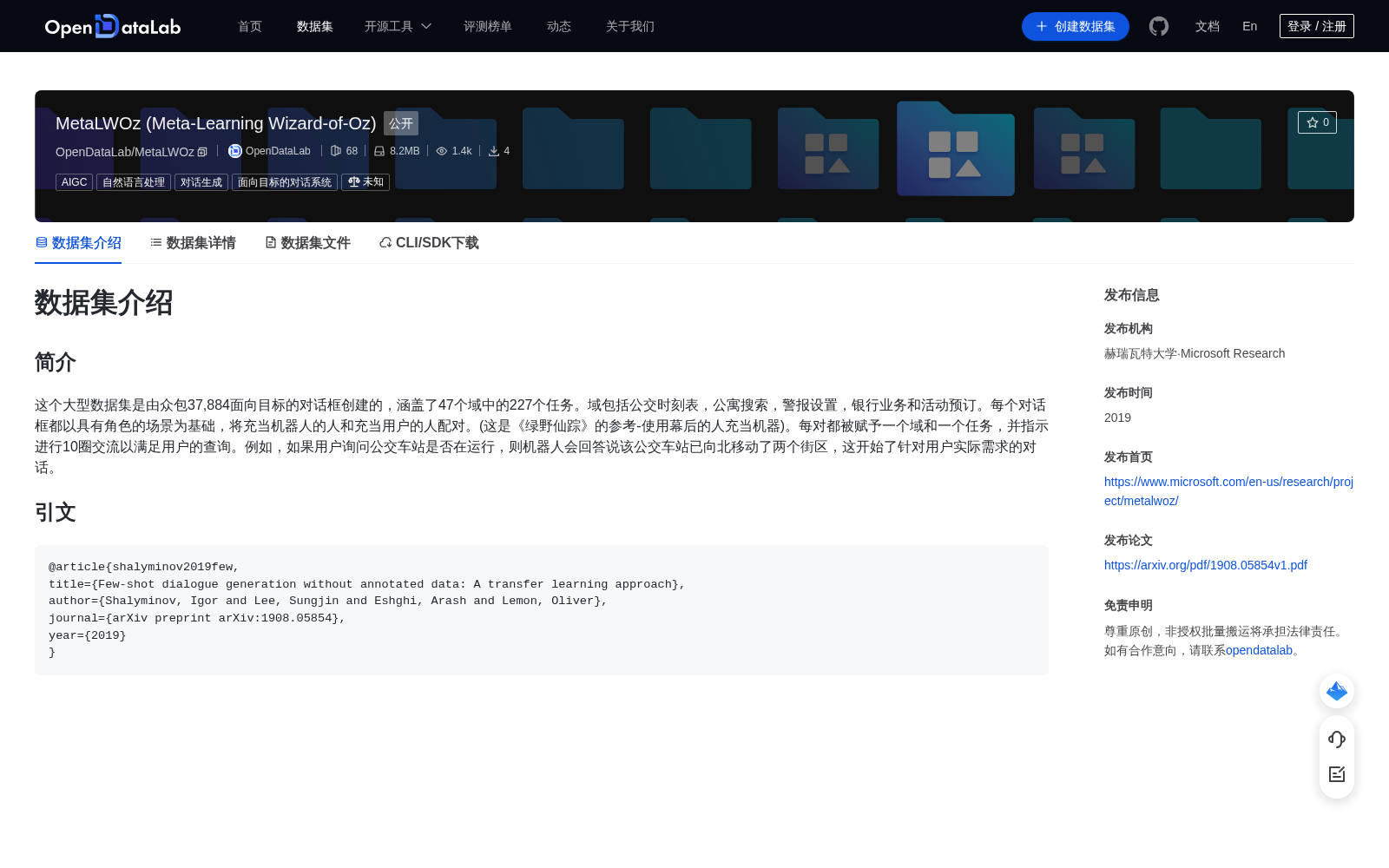
Task: Select the 数据集介绍 tab
Action: click(x=78, y=243)
